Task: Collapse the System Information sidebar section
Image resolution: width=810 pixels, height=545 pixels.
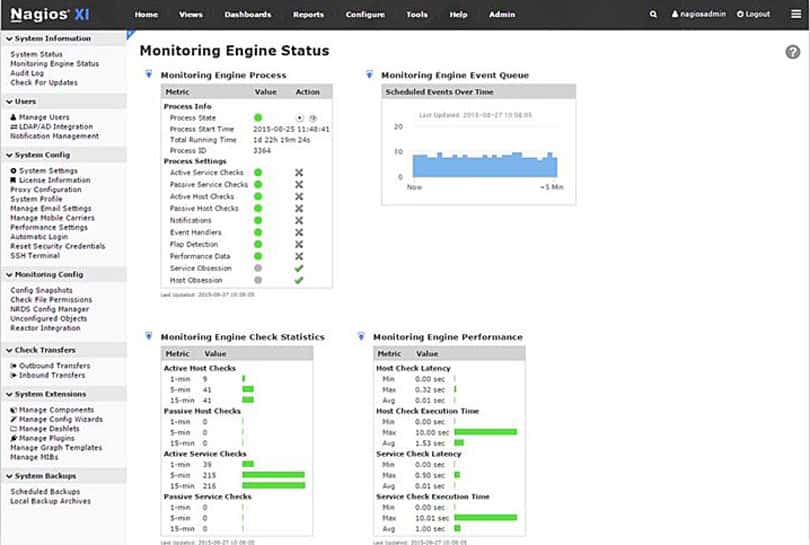Action: (x=64, y=38)
